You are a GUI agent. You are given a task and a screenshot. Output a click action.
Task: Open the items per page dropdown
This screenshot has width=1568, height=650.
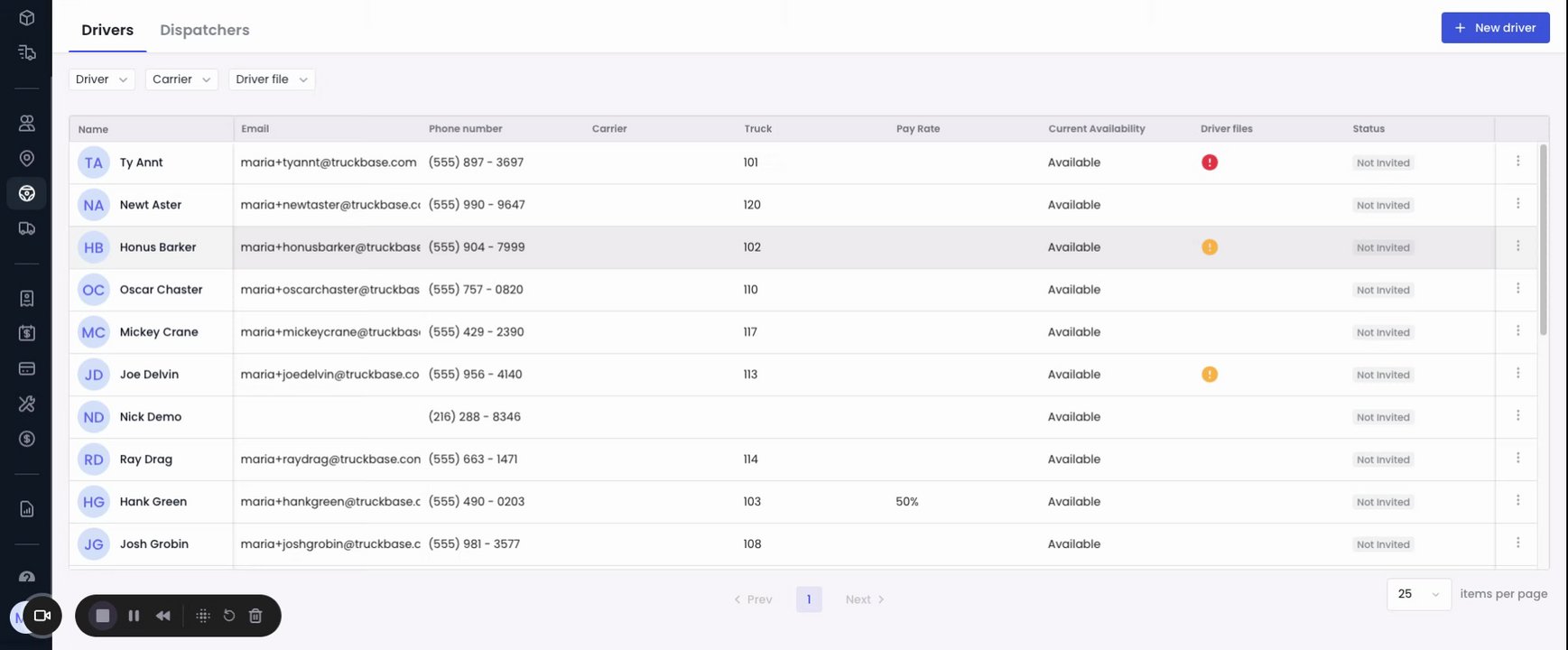[1418, 594]
